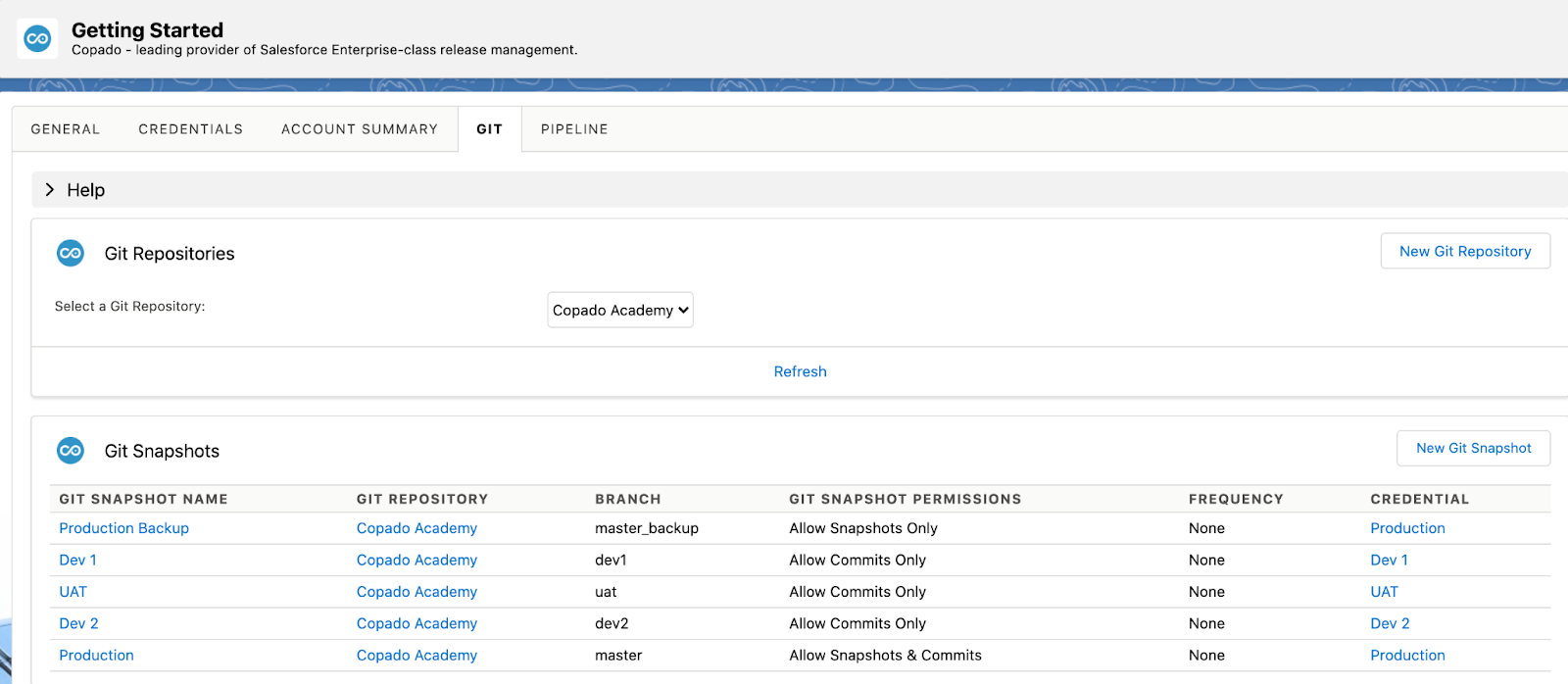Open Copado Academy repository in Production Backup row
The width and height of the screenshot is (1568, 684).
(417, 528)
